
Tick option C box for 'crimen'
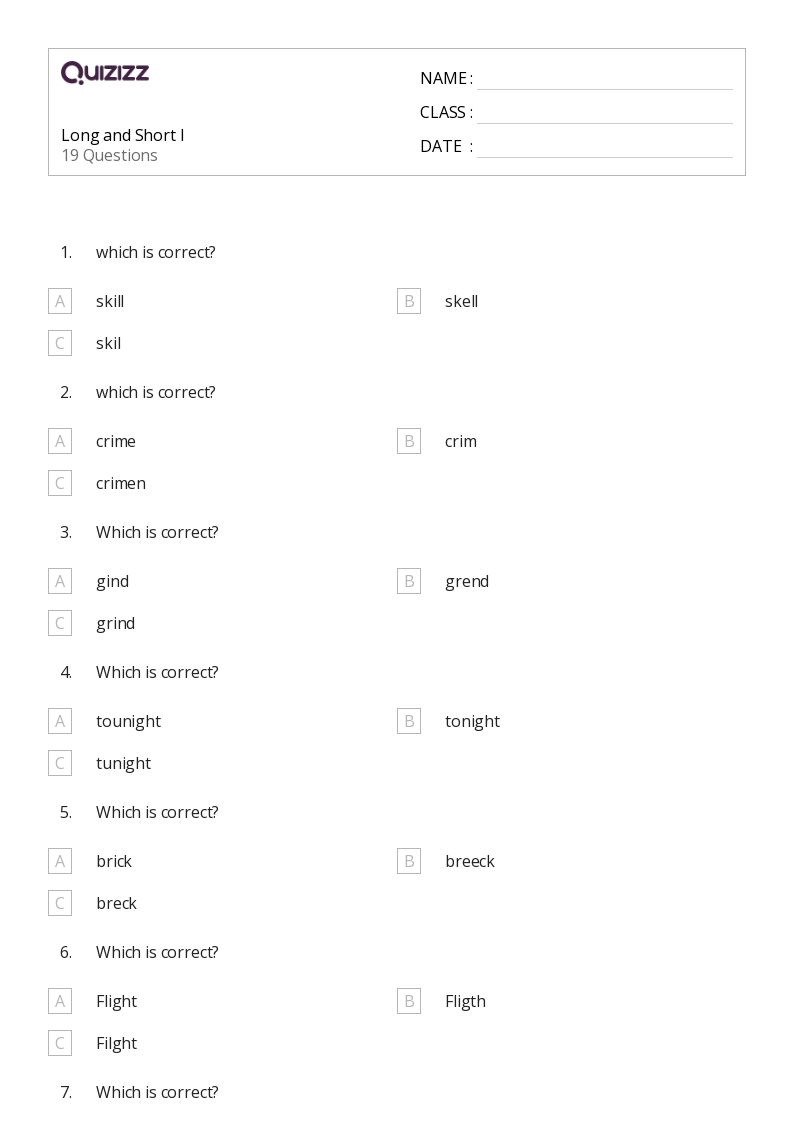tap(60, 483)
